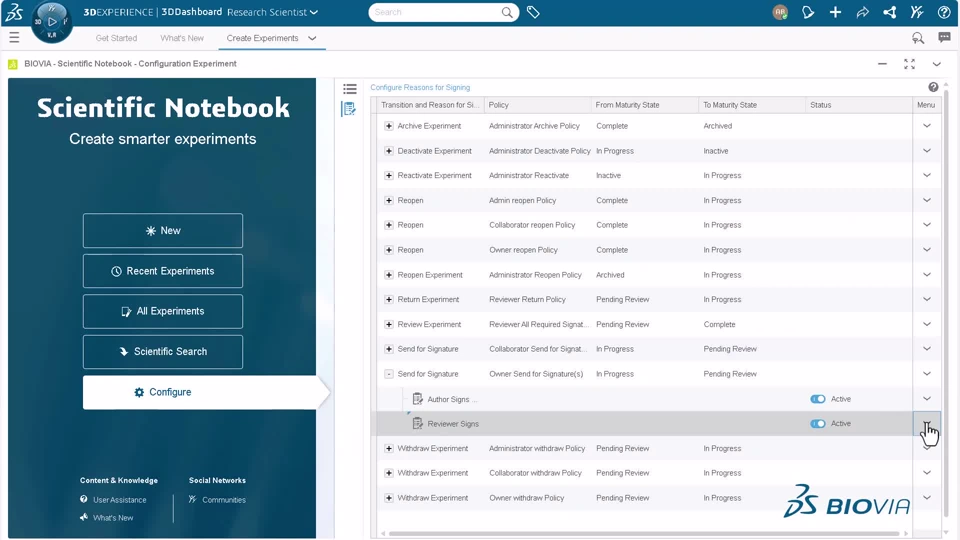Screen dimensions: 960x540
Task: Click the plus add icon in top bar
Action: tap(835, 12)
